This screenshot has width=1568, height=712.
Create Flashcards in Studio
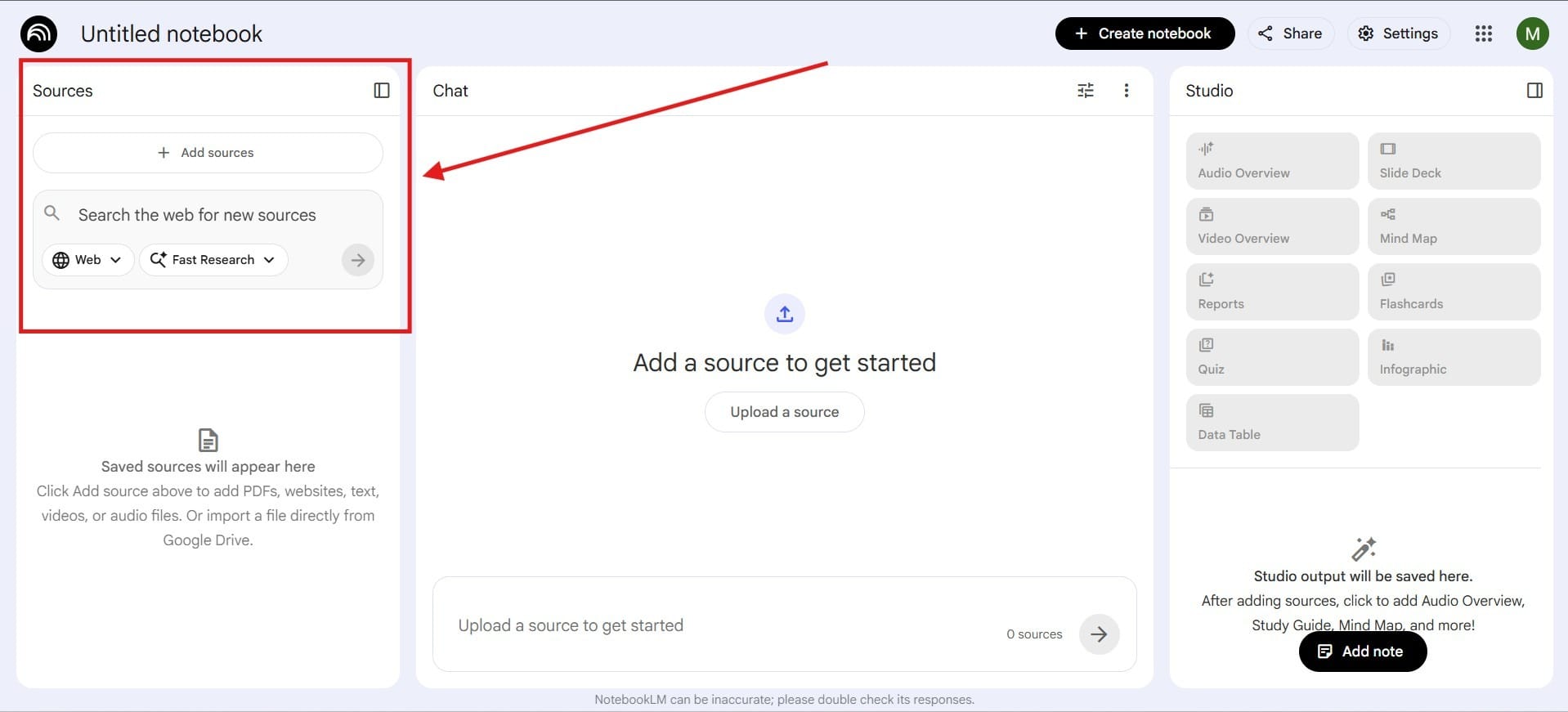coord(1454,292)
